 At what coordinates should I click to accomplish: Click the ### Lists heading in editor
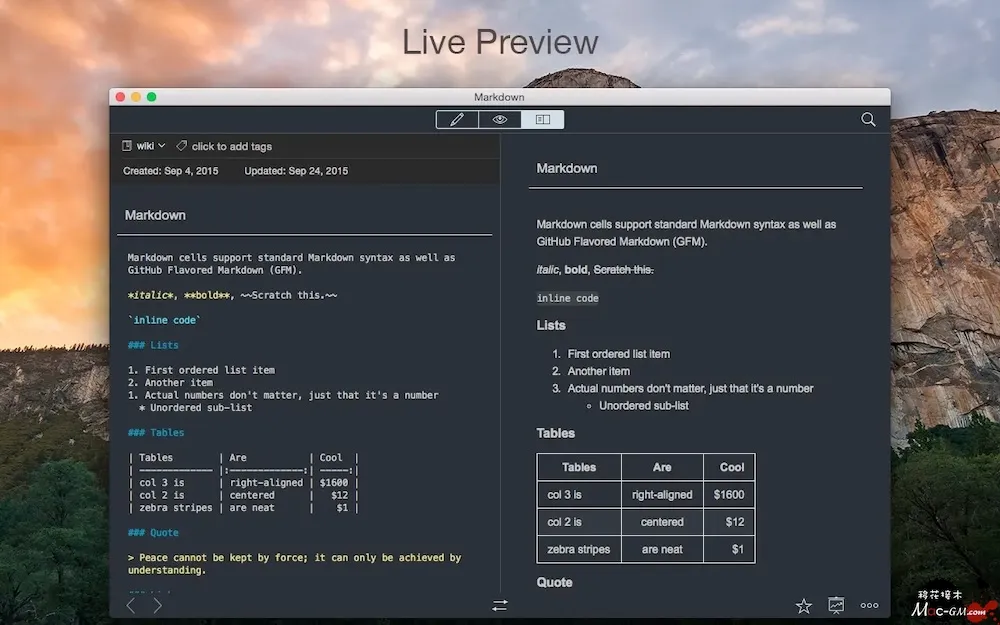pyautogui.click(x=153, y=345)
